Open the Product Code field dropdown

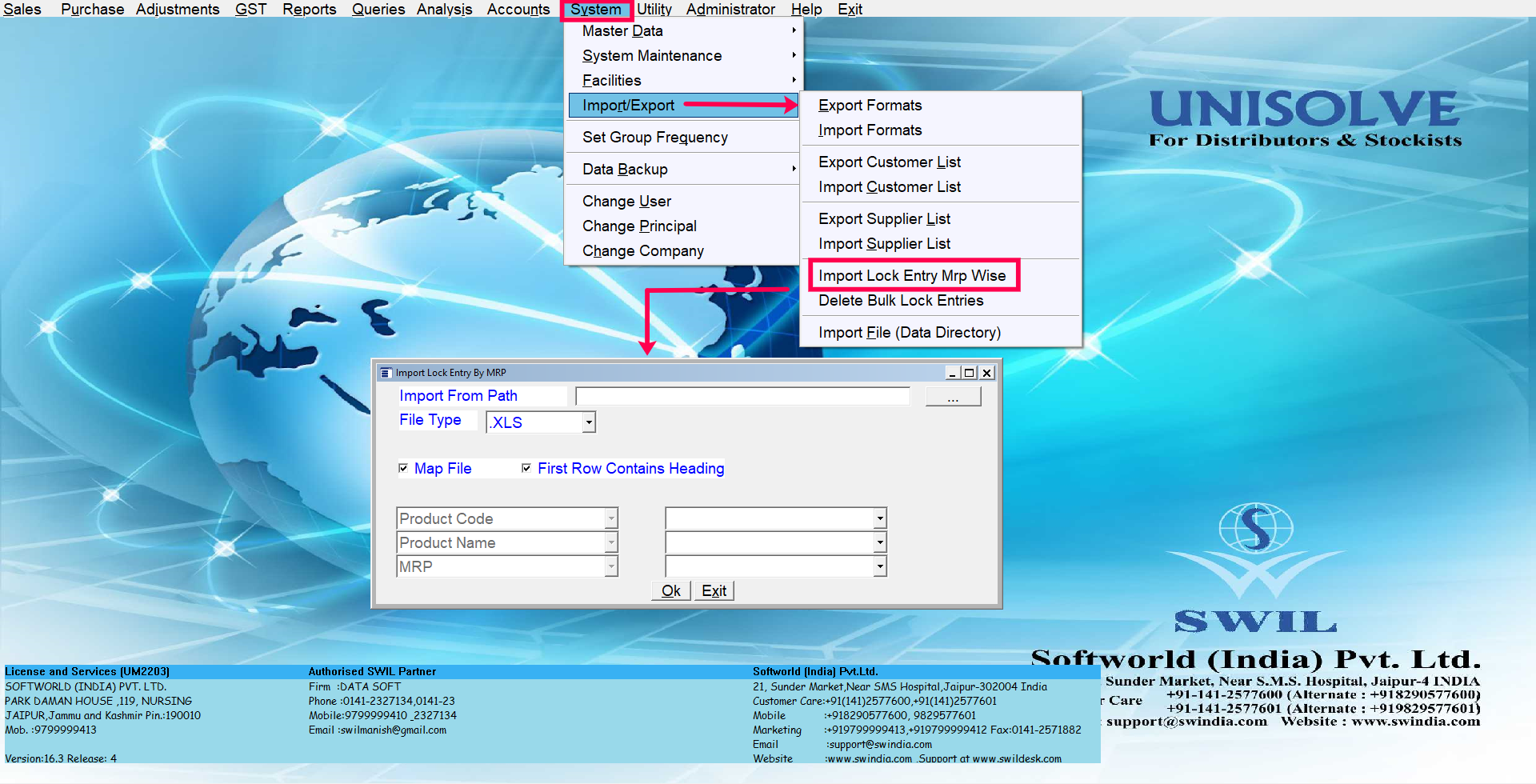(611, 518)
